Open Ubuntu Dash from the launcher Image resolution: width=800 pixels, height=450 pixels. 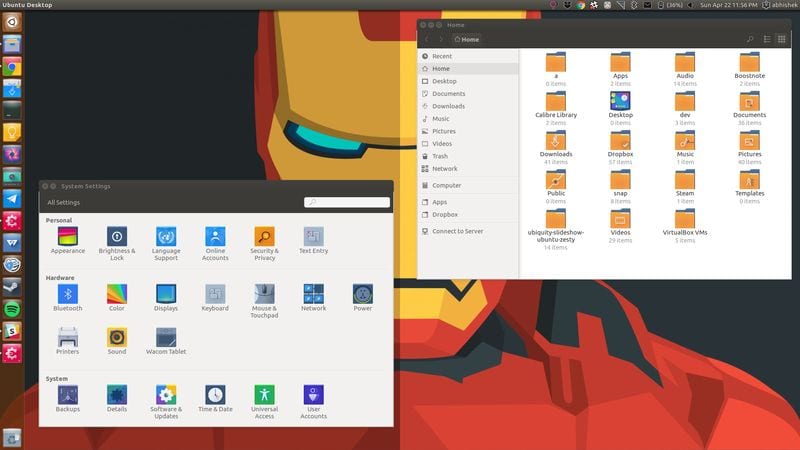[12, 22]
